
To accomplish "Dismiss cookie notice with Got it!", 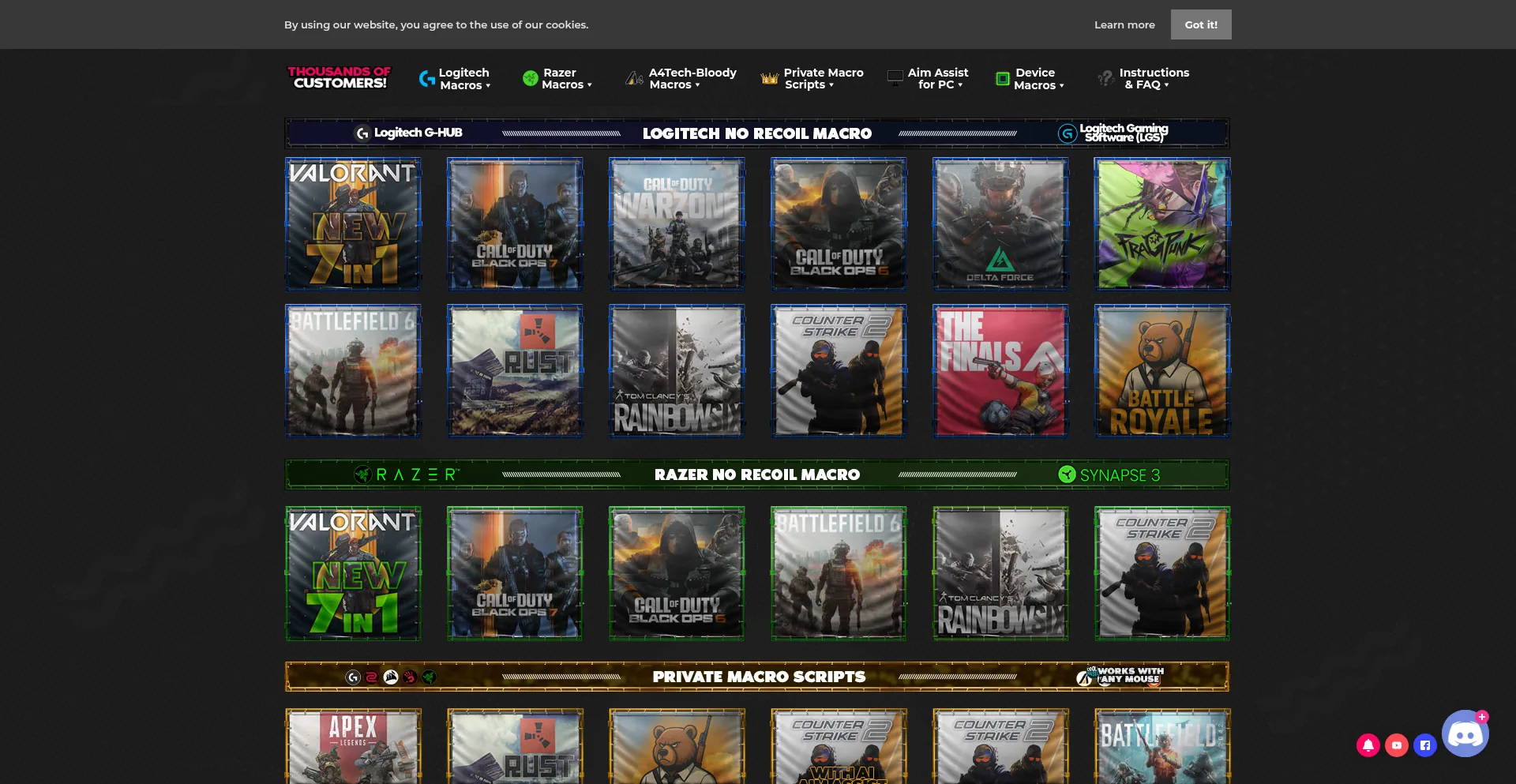I will 1201,24.
